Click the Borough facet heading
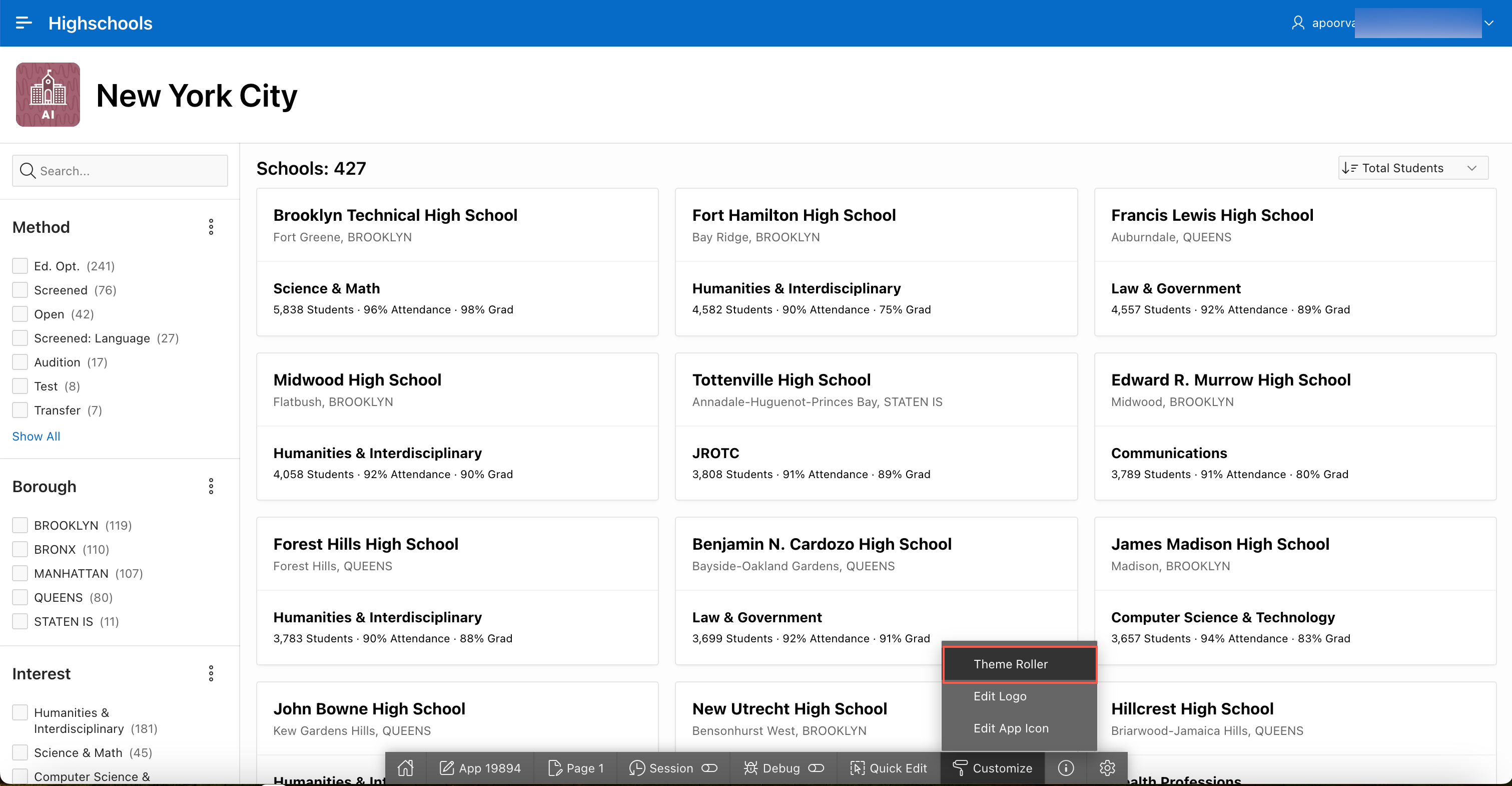1512x786 pixels. (x=44, y=487)
